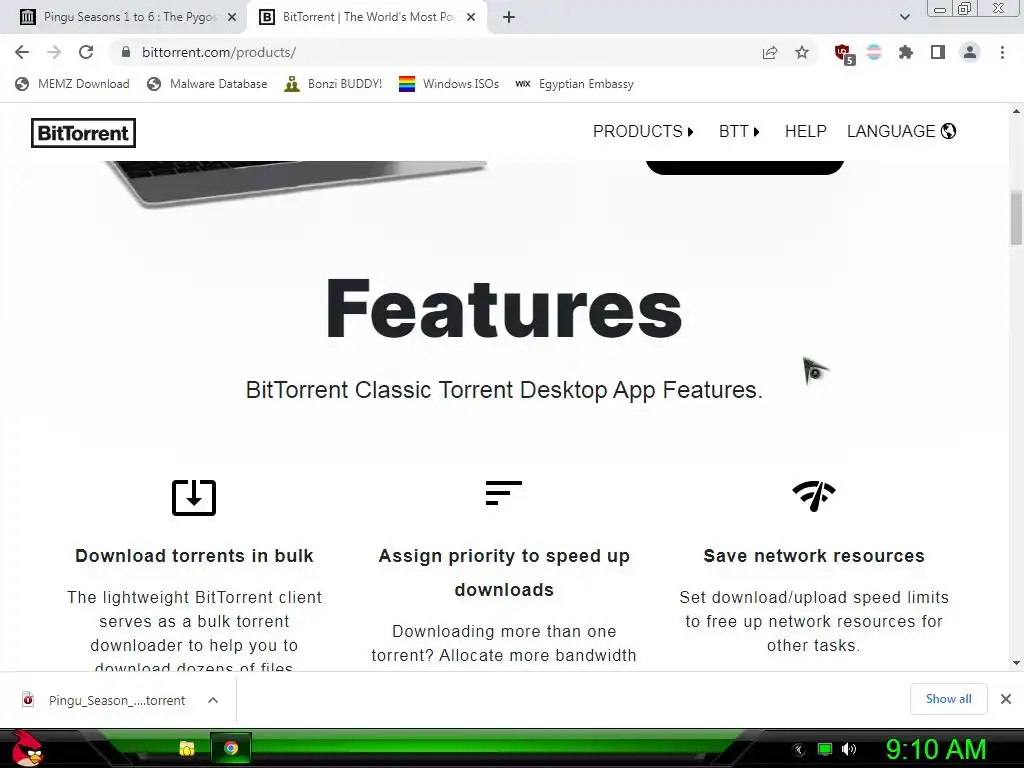1024x768 pixels.
Task: Click the volume speaker tray icon
Action: [849, 749]
